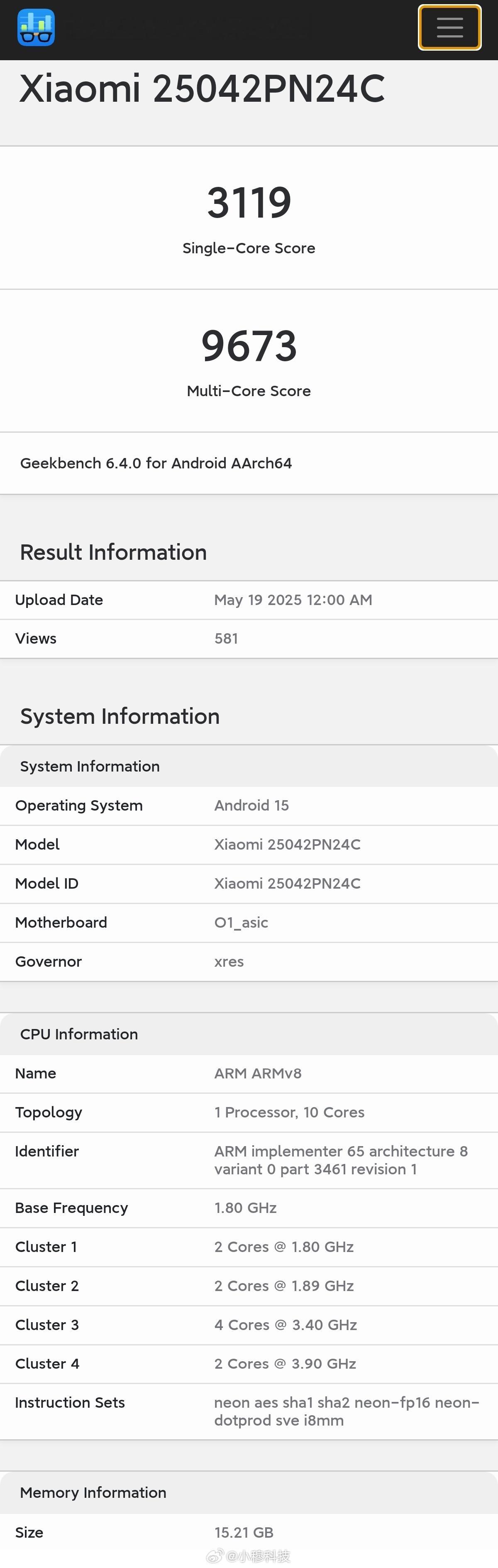Click the memory Size label

pyautogui.click(x=29, y=1532)
